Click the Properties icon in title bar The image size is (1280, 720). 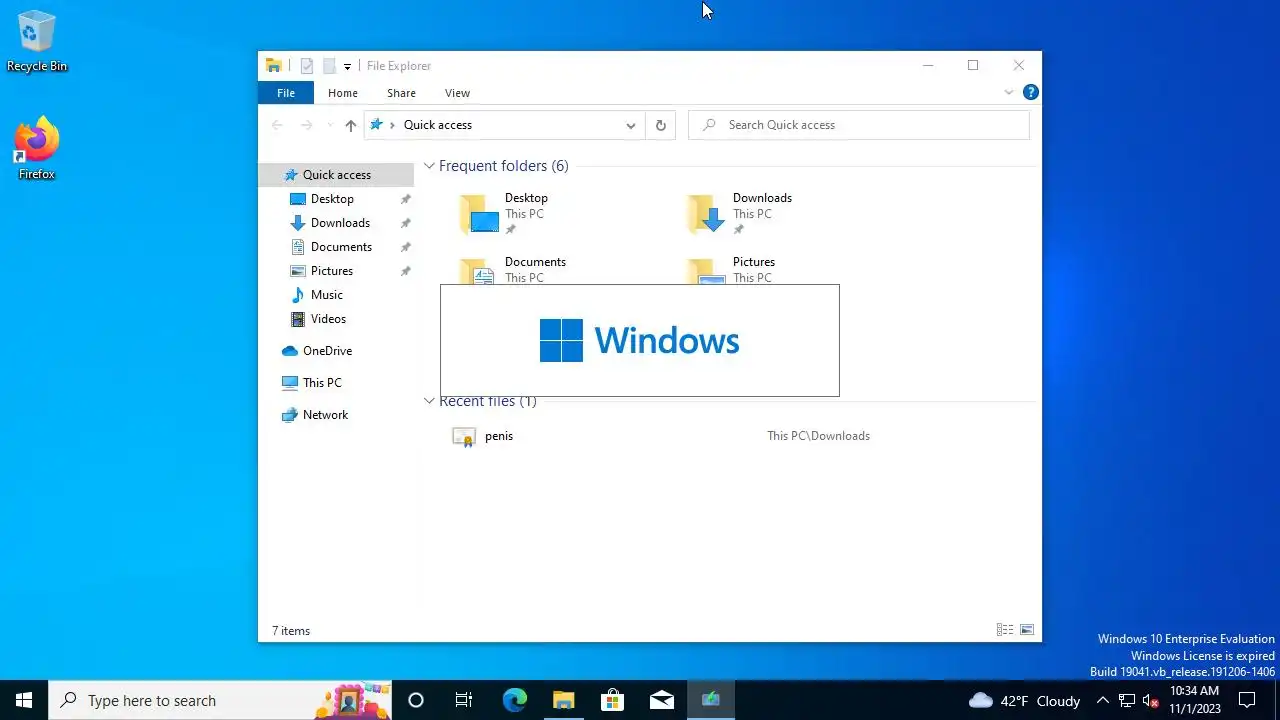point(307,66)
